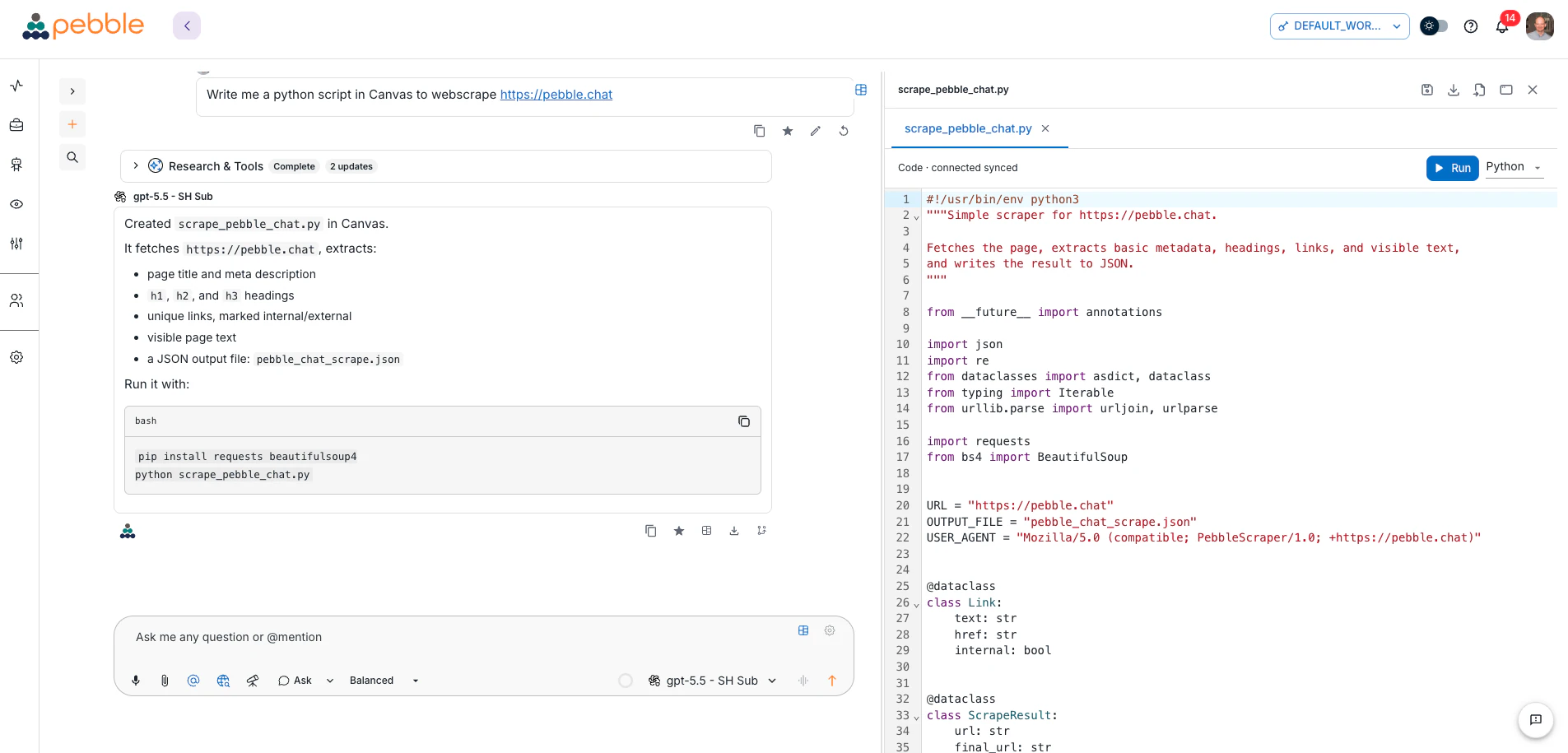
Task: Open the help question mark icon
Action: point(1471,26)
